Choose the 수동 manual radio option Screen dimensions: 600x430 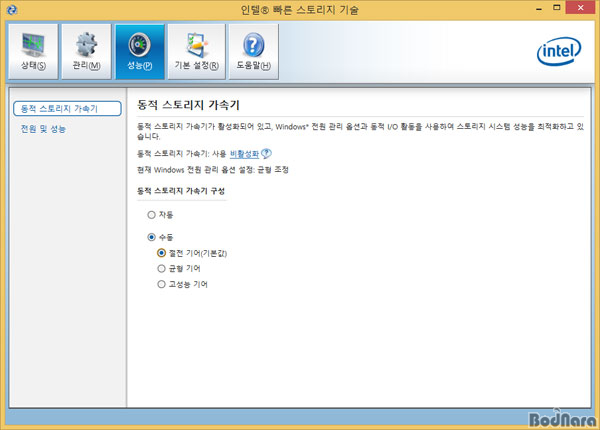pos(152,237)
